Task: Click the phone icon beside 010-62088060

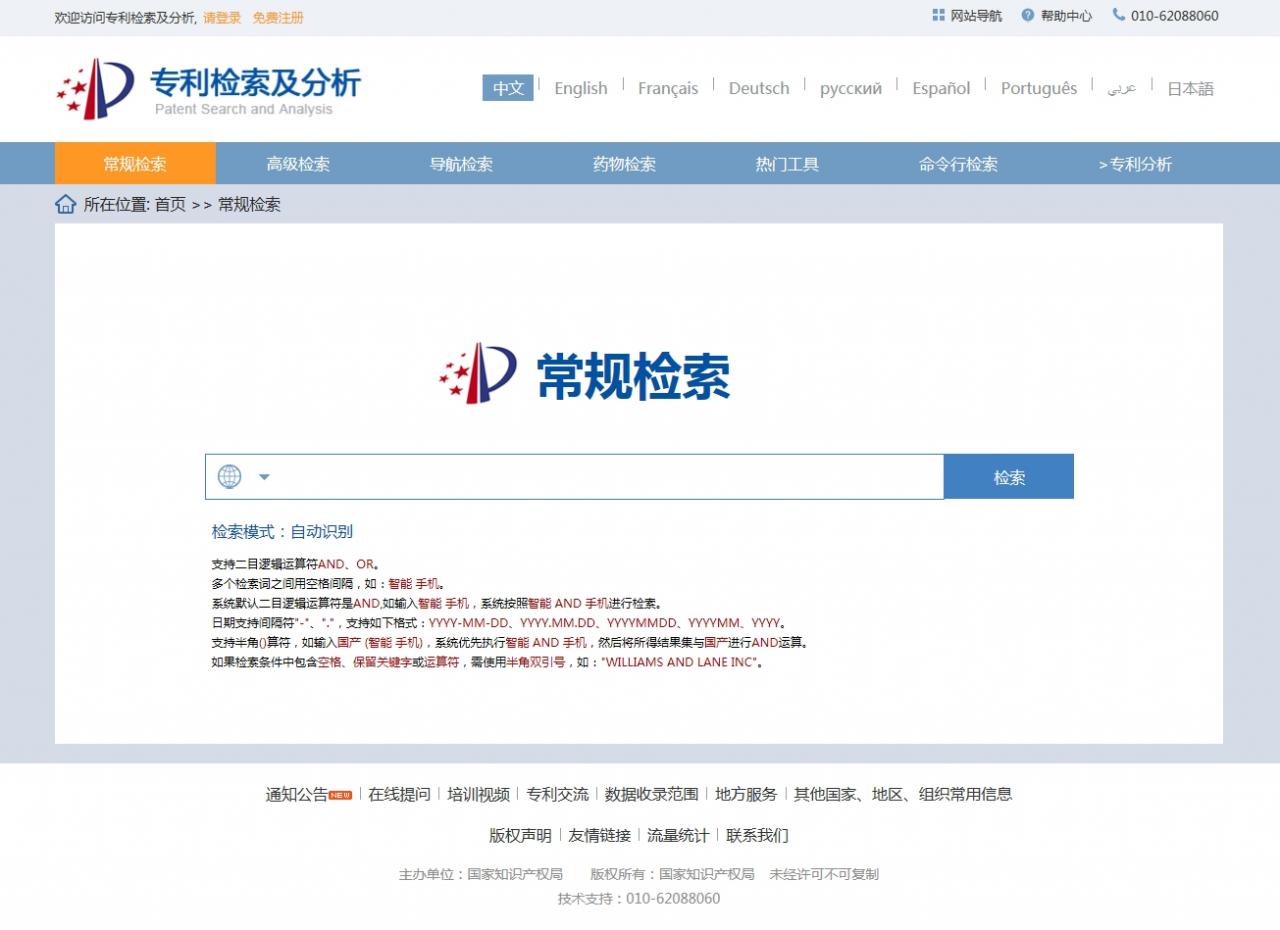Action: point(1118,15)
